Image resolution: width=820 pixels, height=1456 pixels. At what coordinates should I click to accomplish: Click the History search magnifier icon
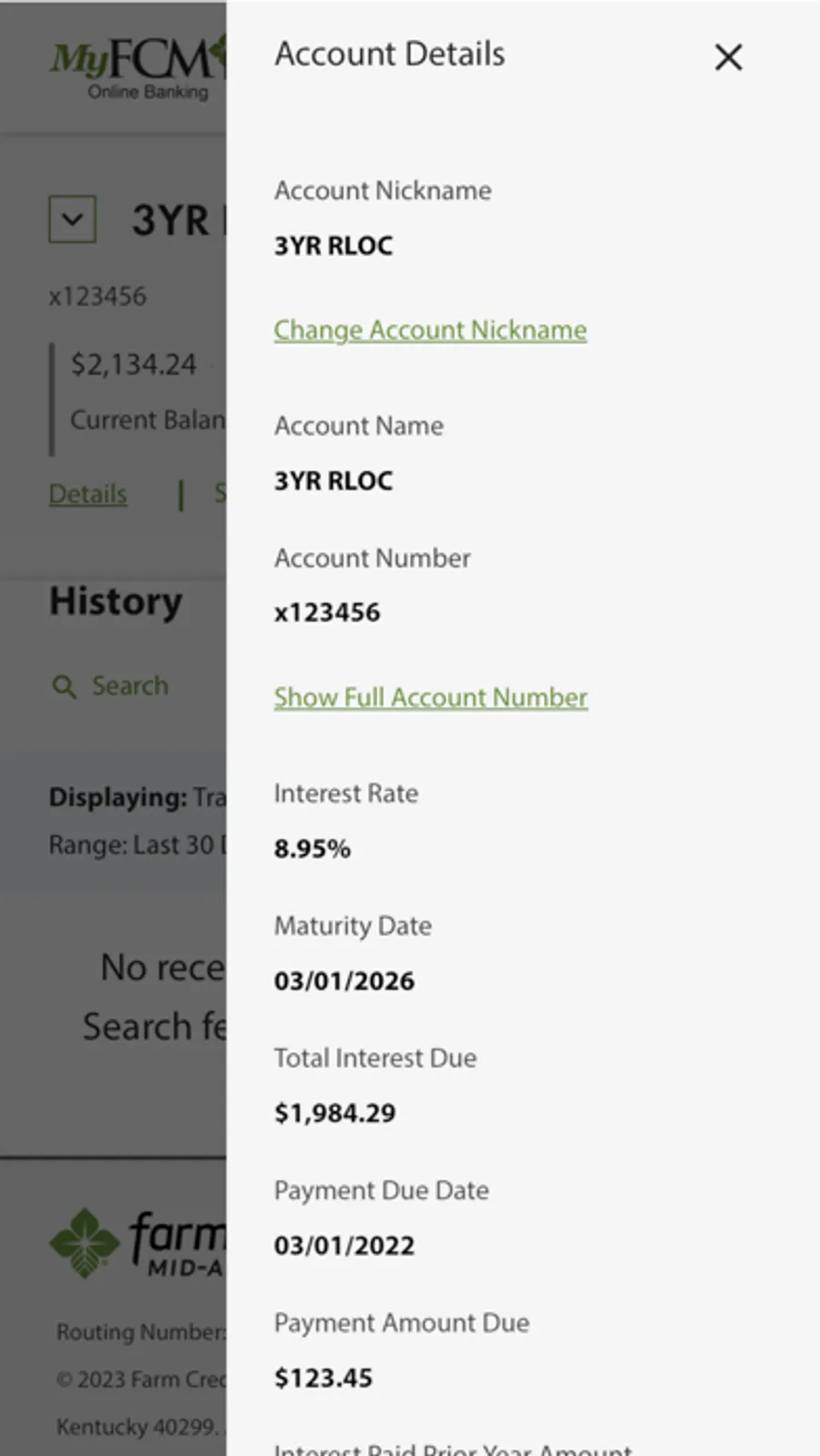64,686
